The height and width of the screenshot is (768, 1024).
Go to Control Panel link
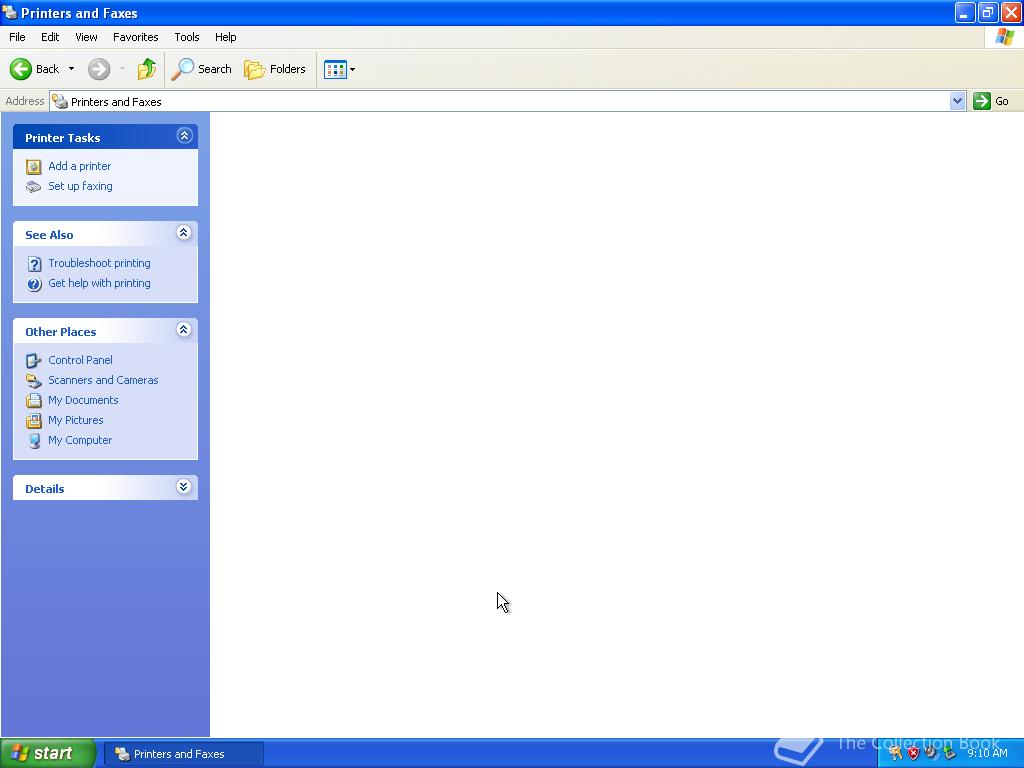[80, 360]
